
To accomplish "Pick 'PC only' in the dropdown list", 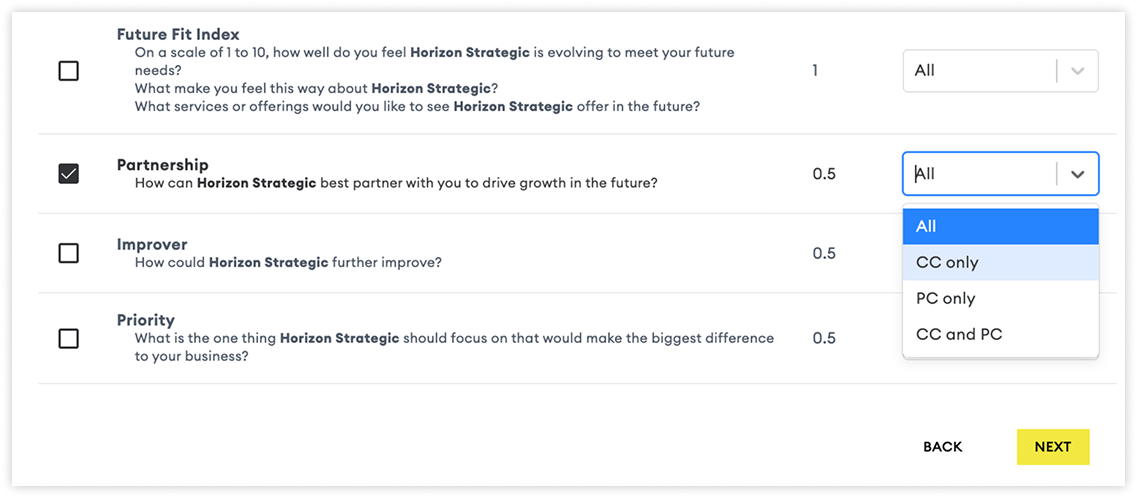I will [1000, 299].
